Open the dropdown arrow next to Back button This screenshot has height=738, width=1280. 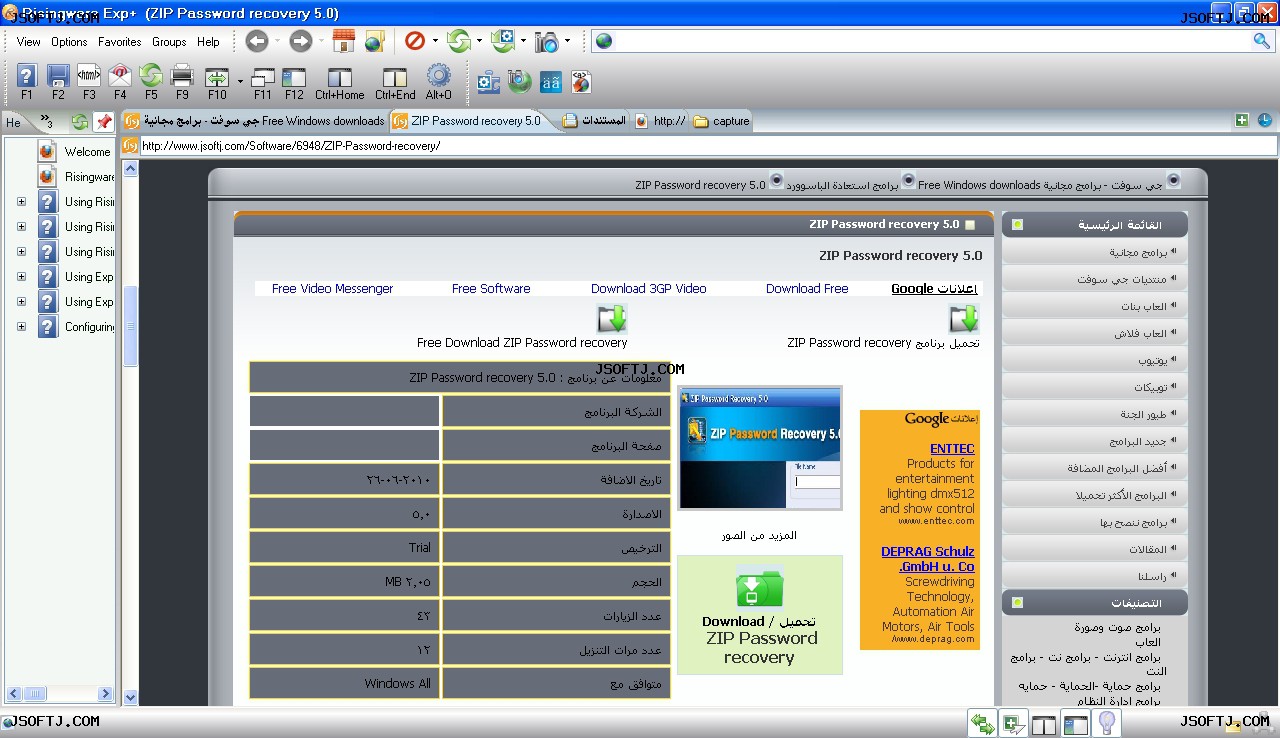coord(277,42)
